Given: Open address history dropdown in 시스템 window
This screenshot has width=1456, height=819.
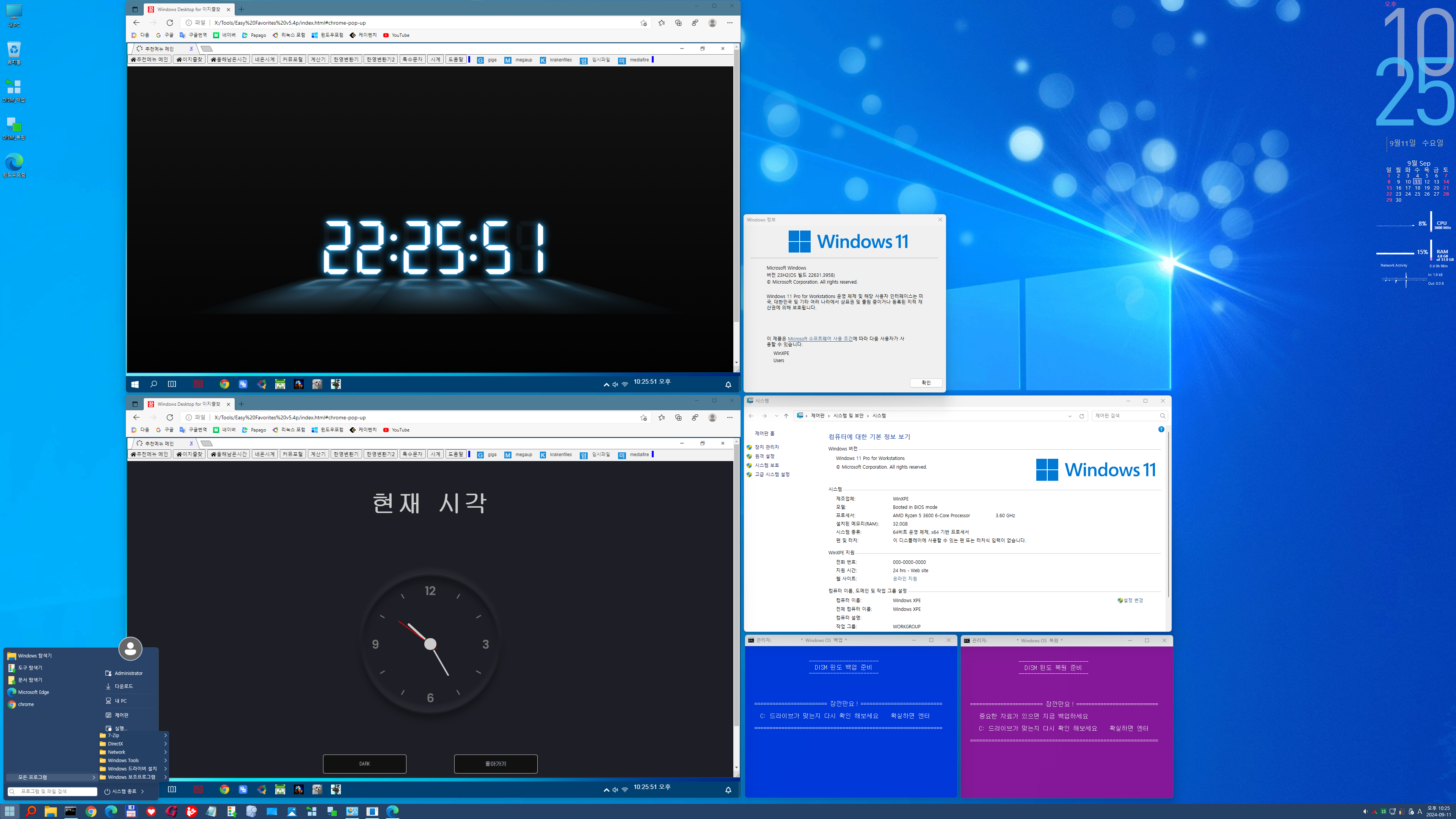Looking at the screenshot, I should [1070, 416].
